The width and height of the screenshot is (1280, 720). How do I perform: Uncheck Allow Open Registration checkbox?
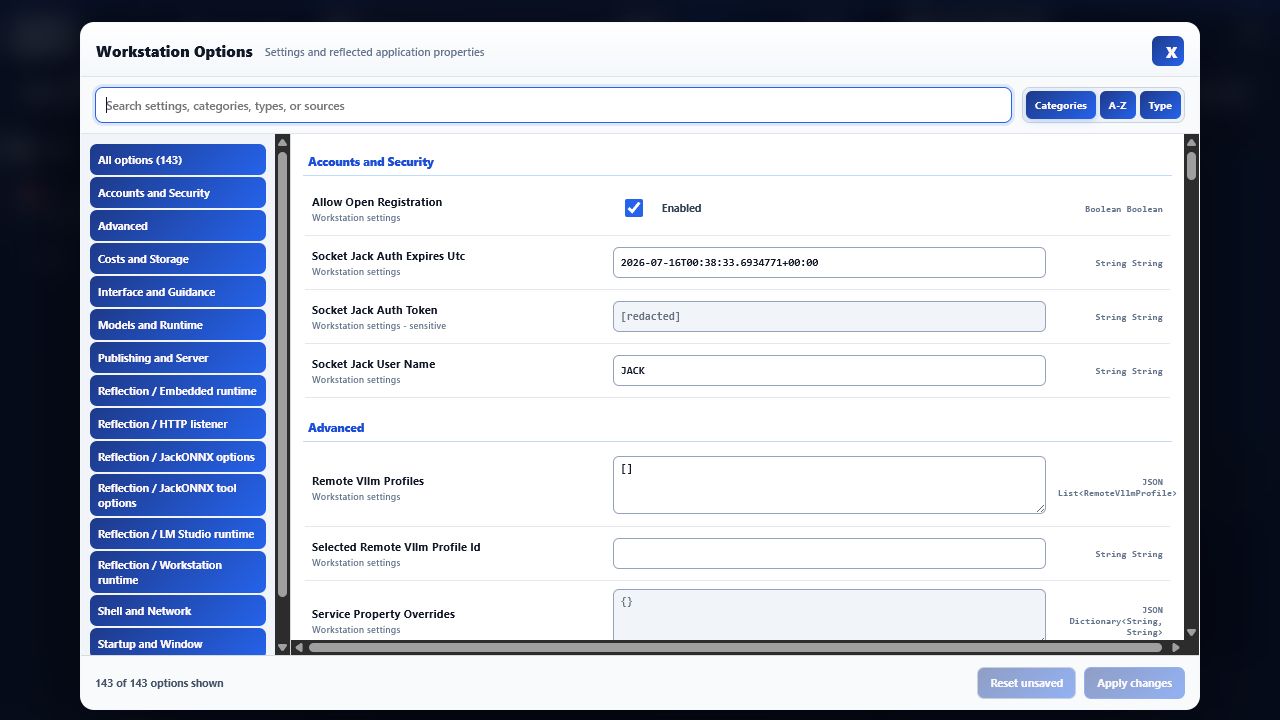pyautogui.click(x=634, y=208)
